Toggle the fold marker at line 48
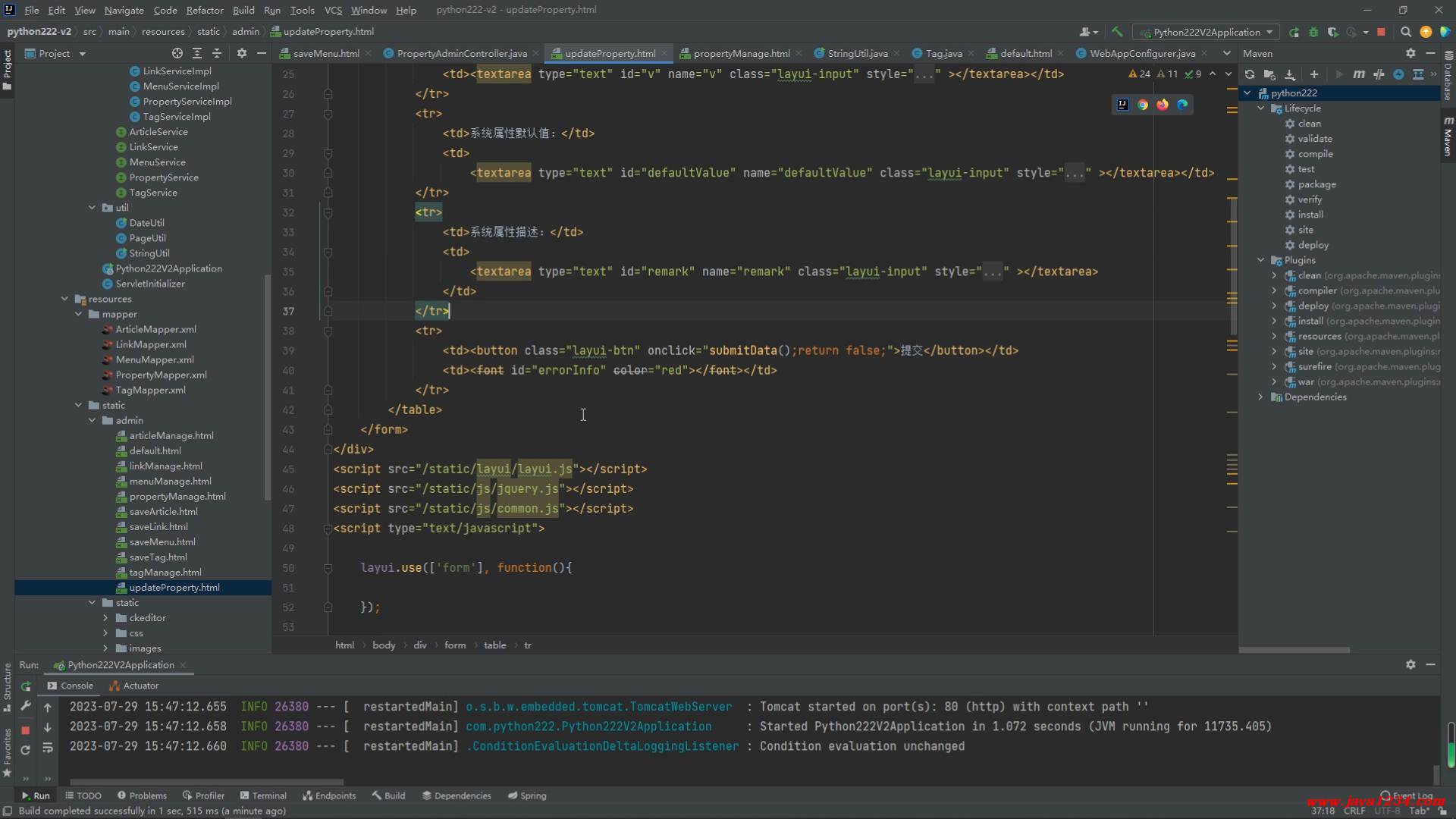1456x819 pixels. [328, 529]
